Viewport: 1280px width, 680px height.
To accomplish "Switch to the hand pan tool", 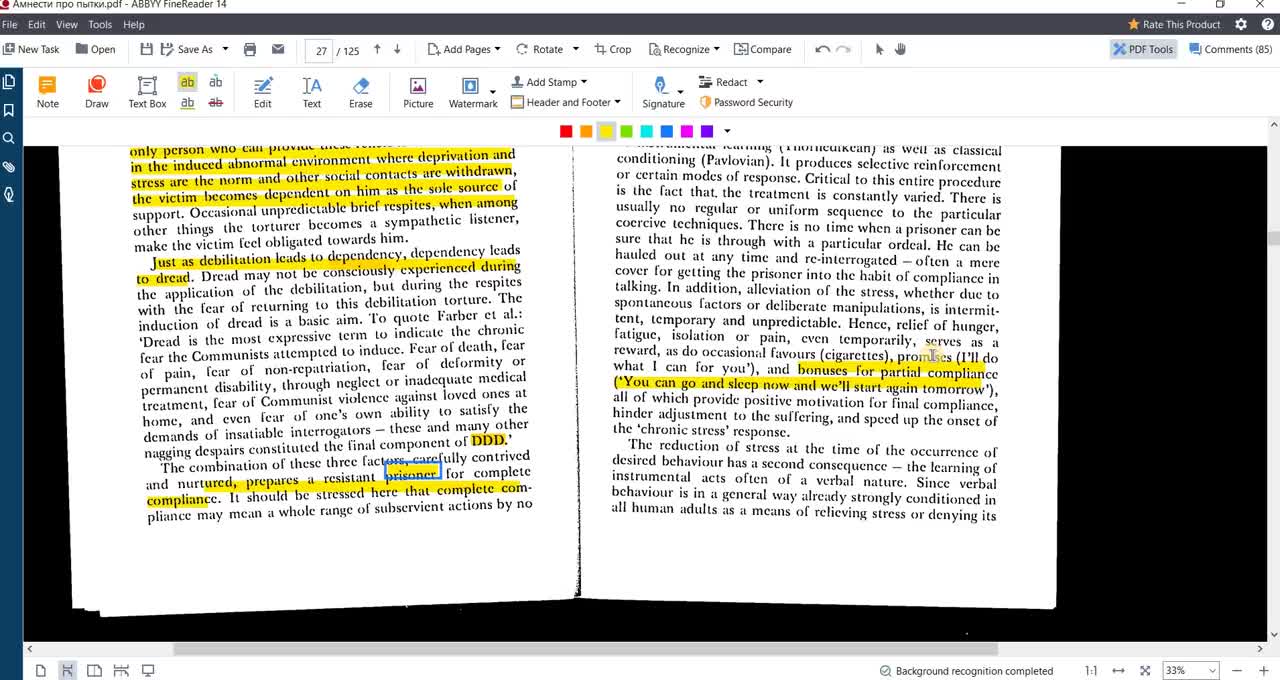I will (900, 49).
